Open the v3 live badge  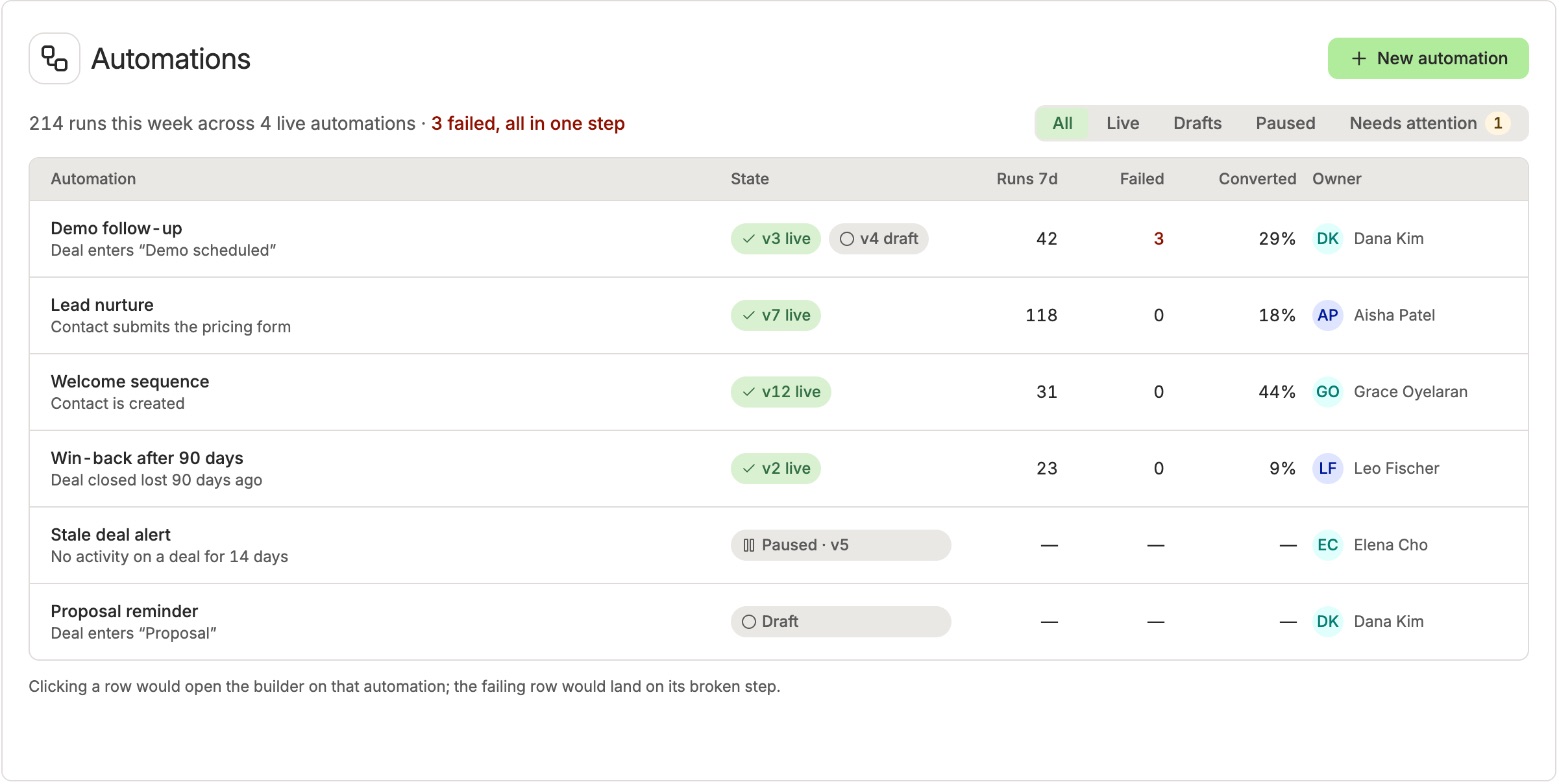776,239
